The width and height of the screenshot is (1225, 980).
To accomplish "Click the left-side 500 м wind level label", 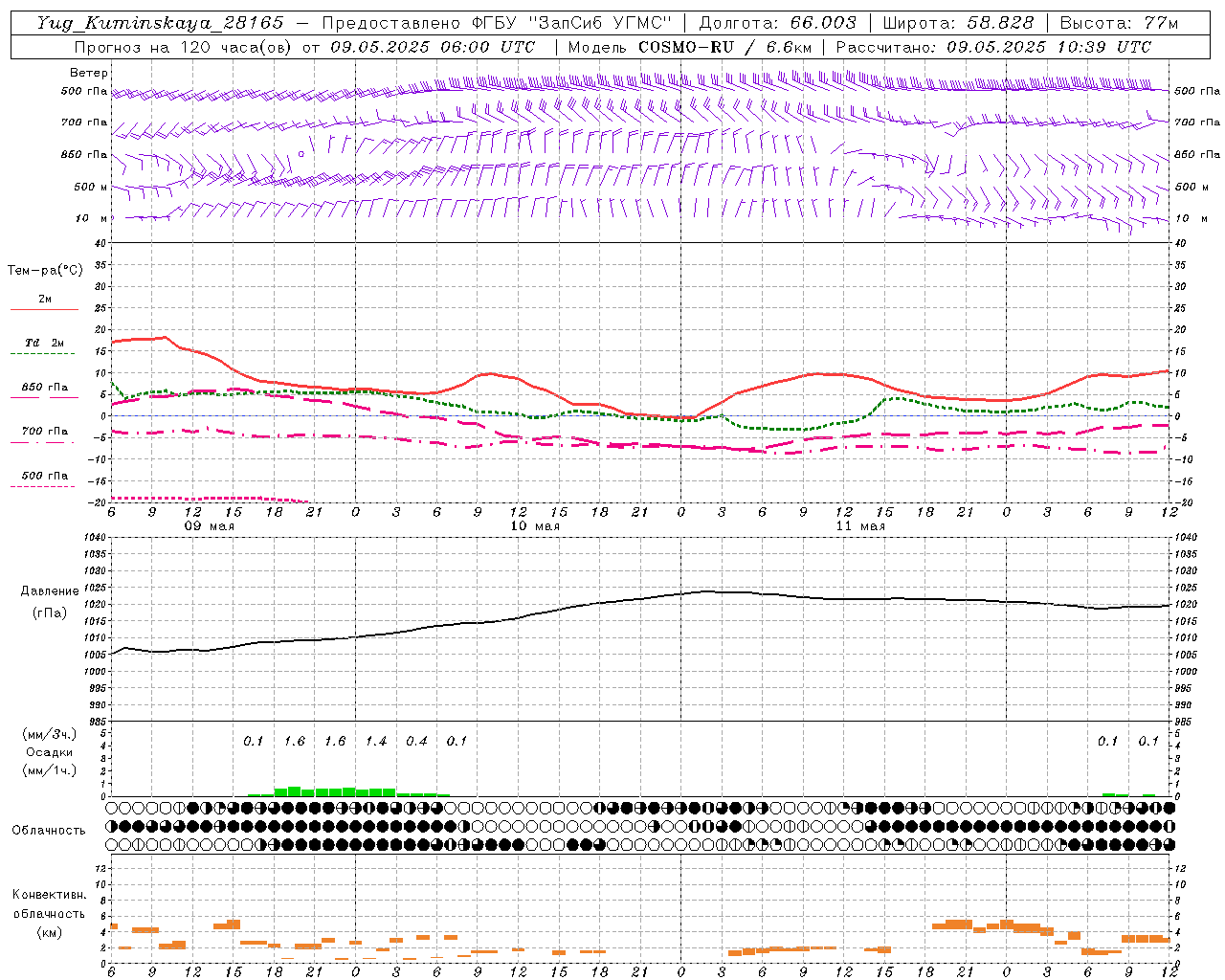I will coord(91,188).
